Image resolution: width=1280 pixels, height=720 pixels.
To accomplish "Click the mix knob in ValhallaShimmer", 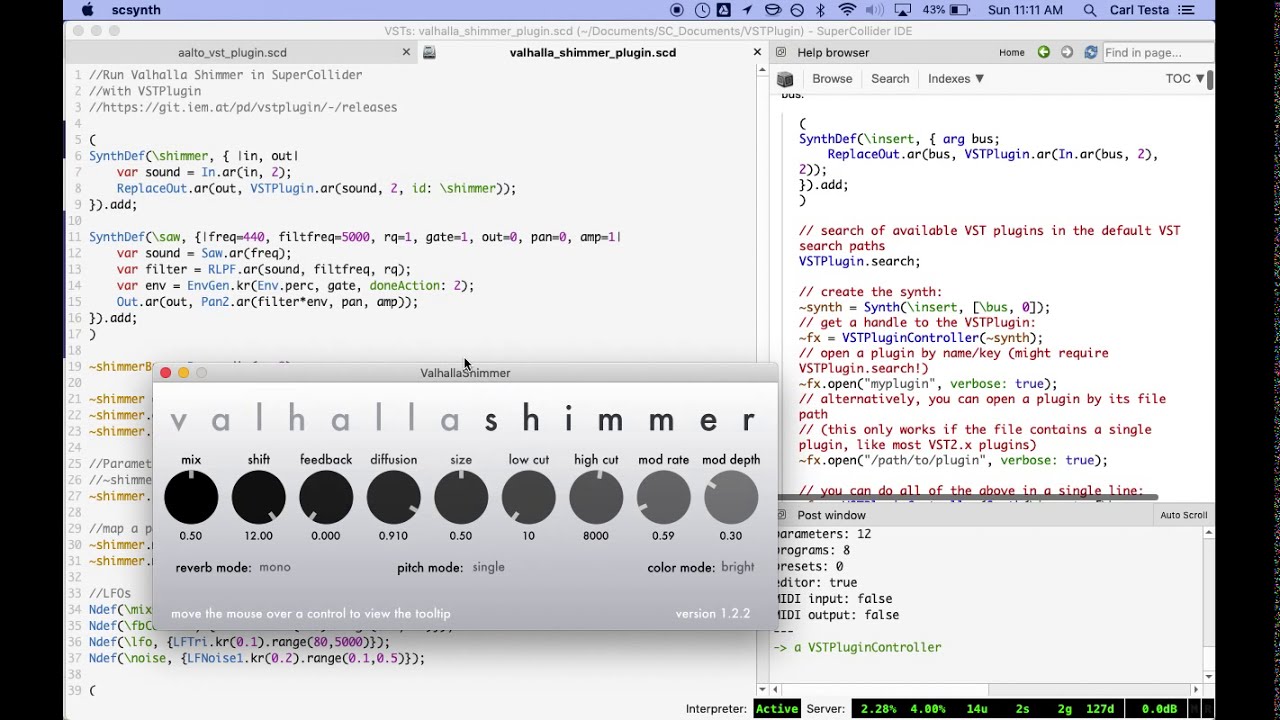I will (x=191, y=497).
